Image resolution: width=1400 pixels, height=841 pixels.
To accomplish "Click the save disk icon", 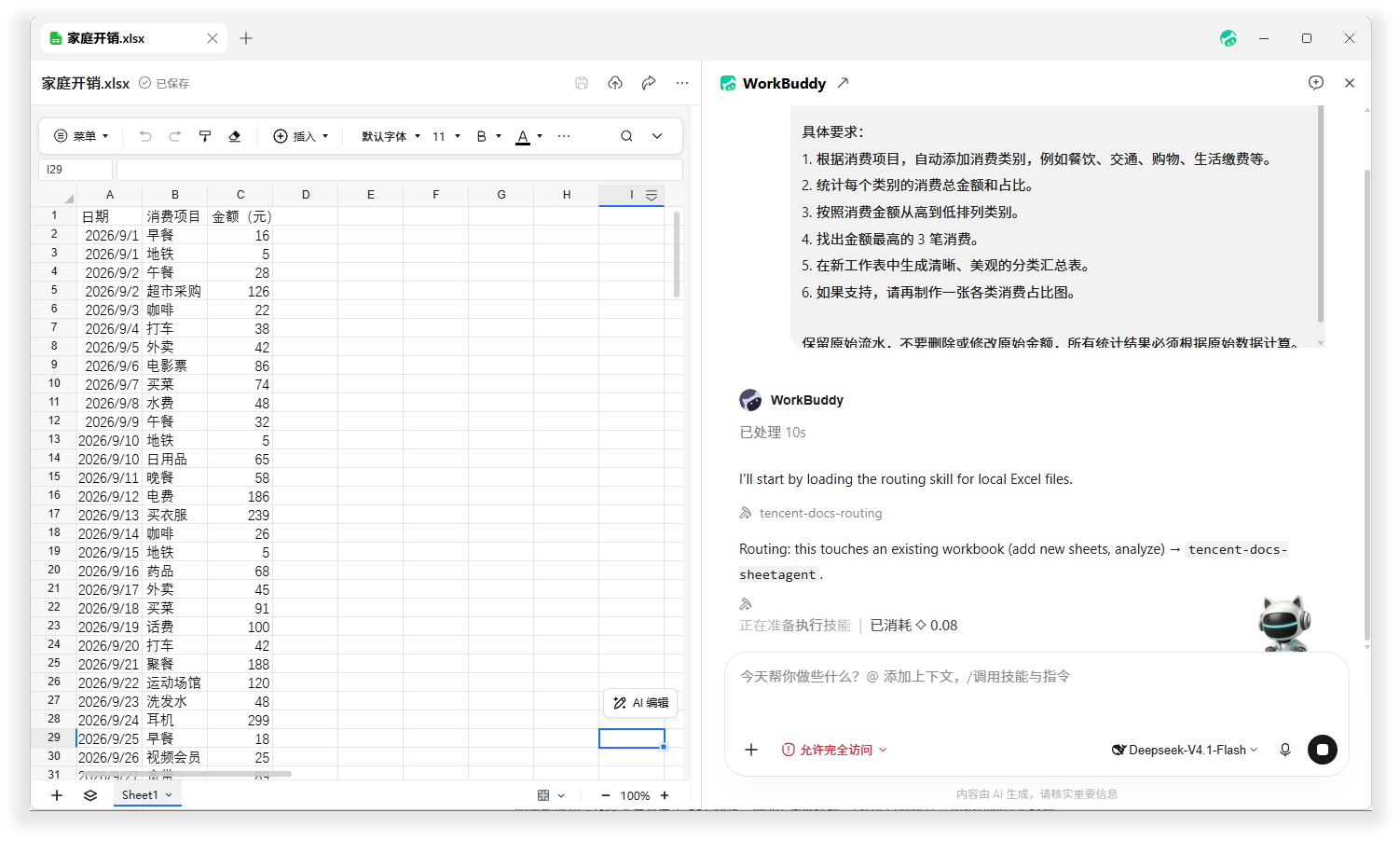I will [x=582, y=83].
